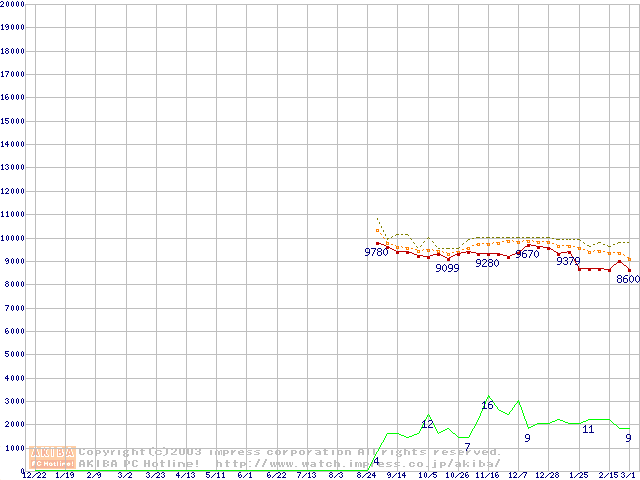Select the 8/24 date on x-axis
Viewport: 640px width, 480px height.
pyautogui.click(x=365, y=475)
